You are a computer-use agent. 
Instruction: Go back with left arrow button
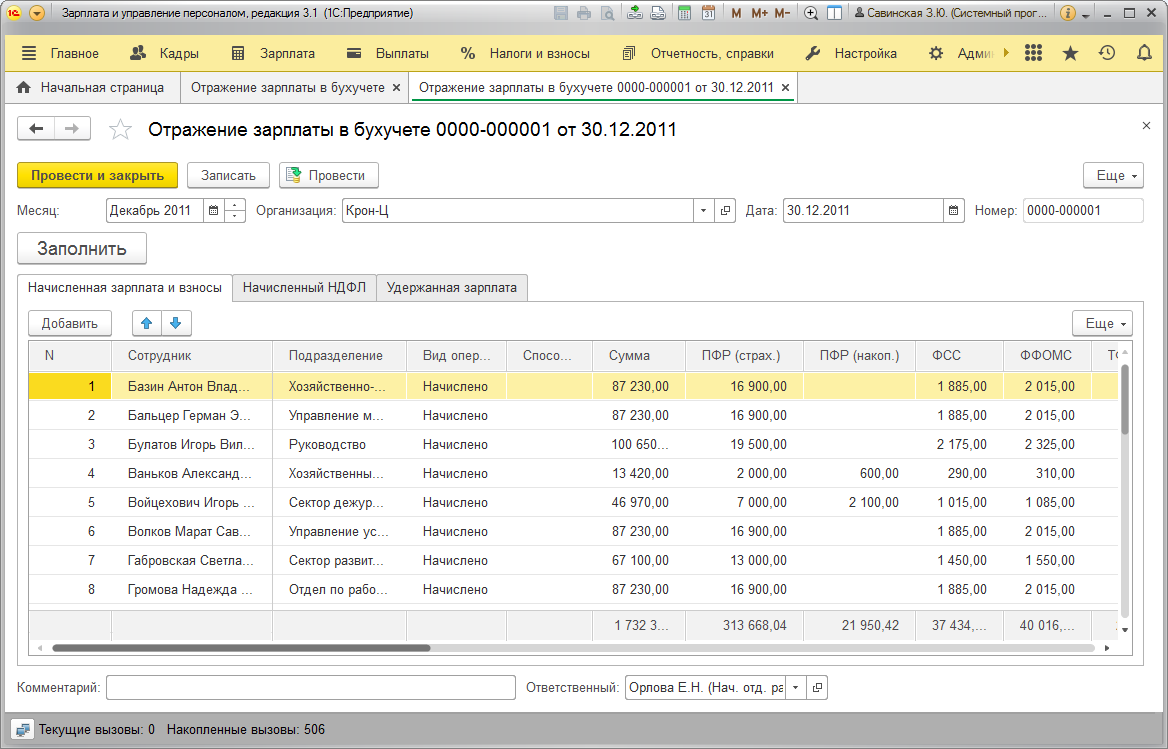(x=36, y=129)
